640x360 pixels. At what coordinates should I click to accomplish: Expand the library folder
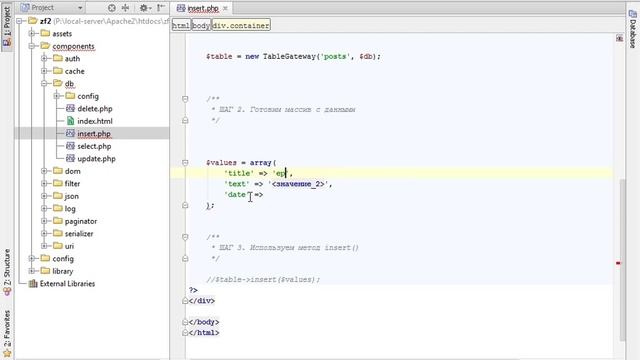click(31, 271)
